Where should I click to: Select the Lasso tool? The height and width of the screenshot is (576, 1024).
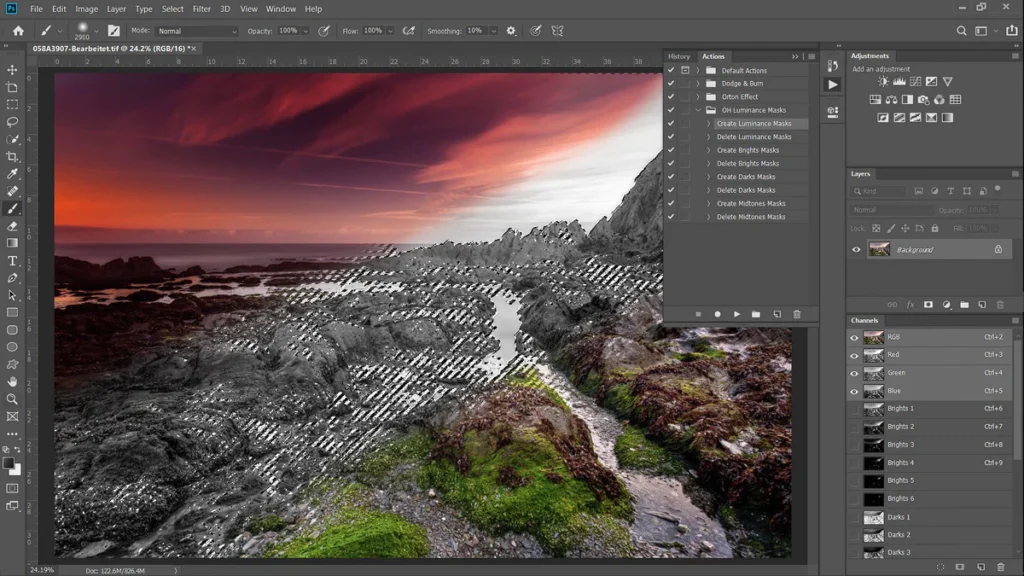(x=12, y=122)
